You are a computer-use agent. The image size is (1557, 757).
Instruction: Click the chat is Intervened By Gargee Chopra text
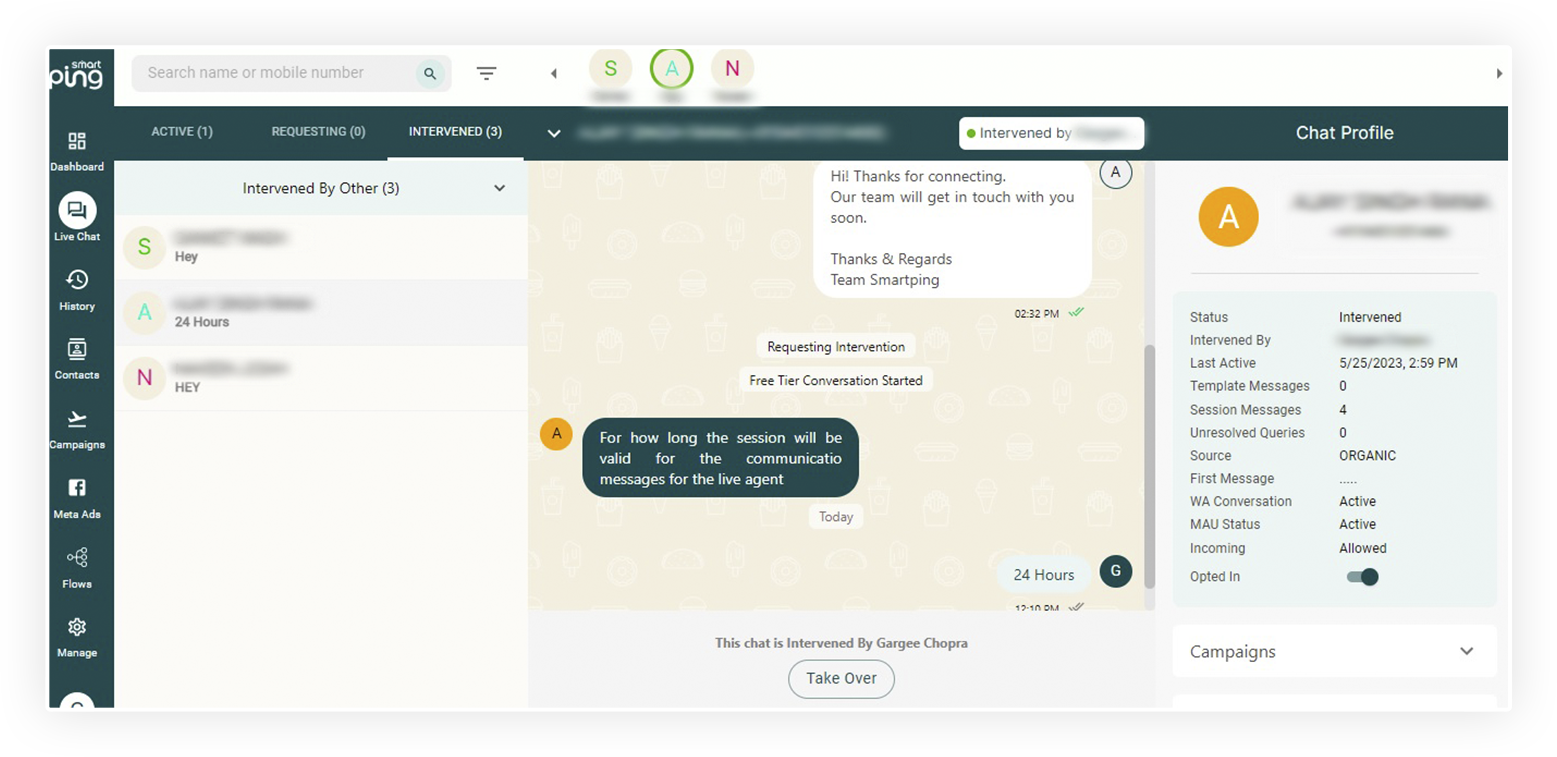point(841,643)
